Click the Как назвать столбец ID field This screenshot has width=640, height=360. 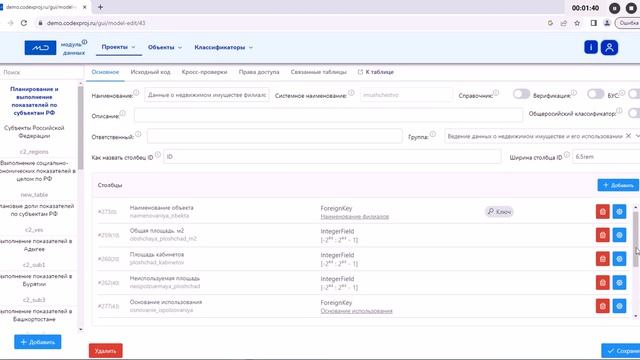[x=332, y=157]
